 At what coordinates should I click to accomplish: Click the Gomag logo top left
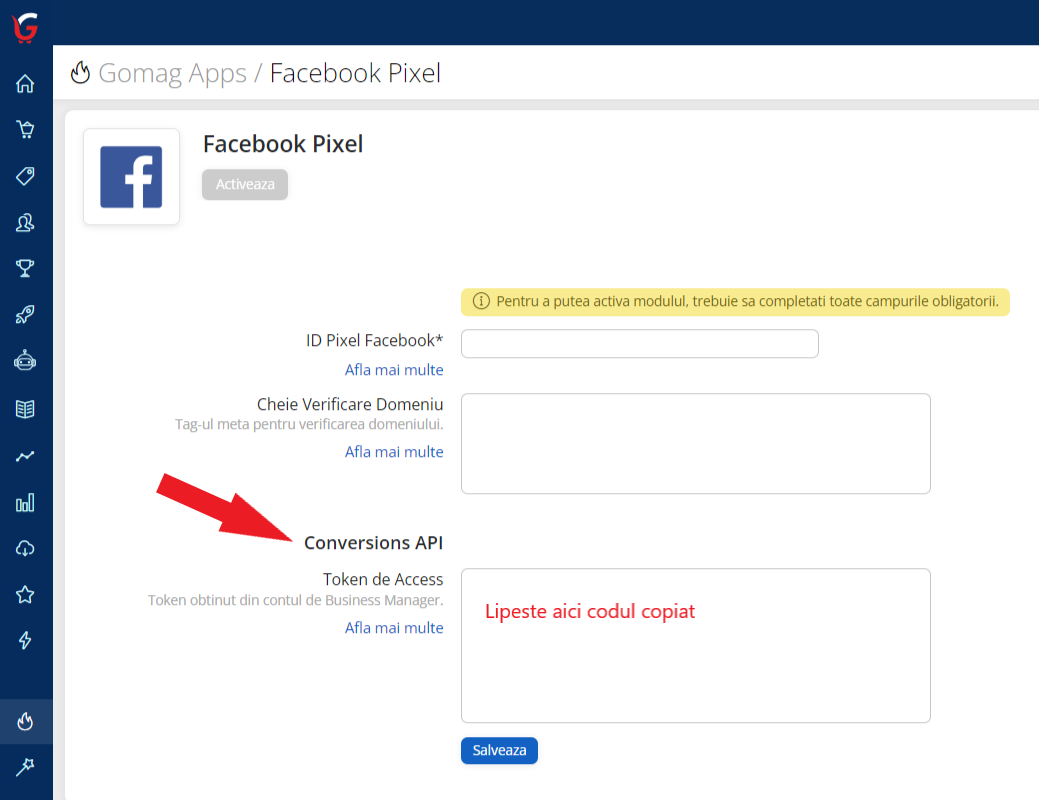pos(23,27)
